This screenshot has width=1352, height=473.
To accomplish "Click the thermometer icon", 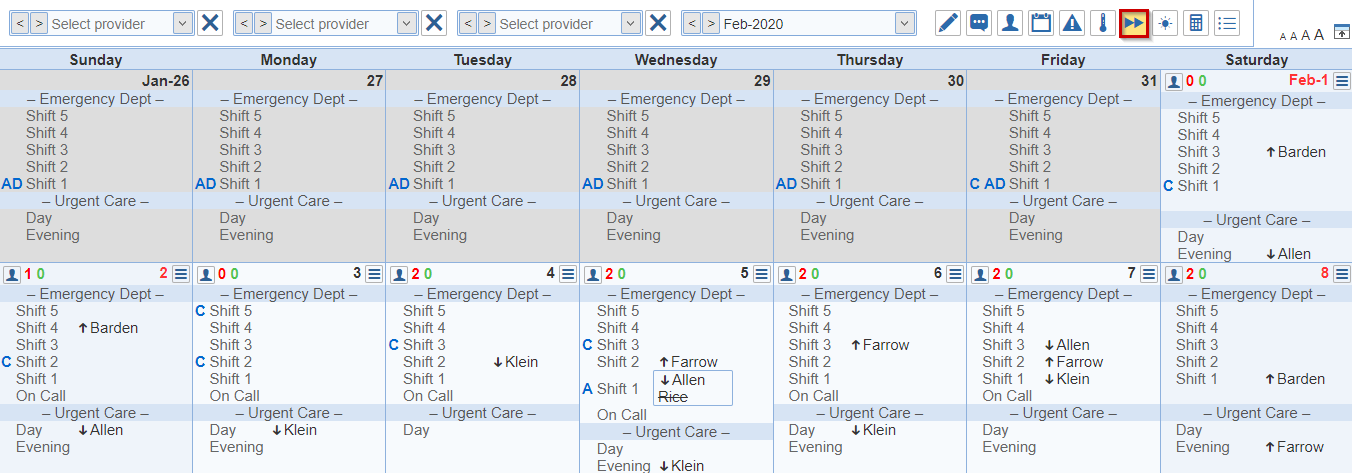I will (1103, 23).
